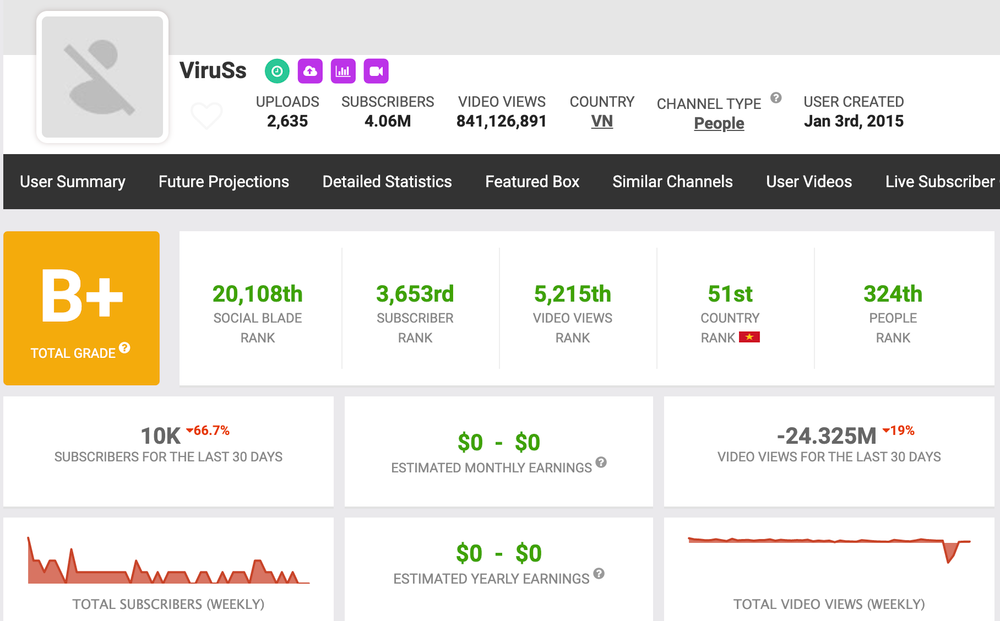The height and width of the screenshot is (621, 1000).
Task: Favorite the channel with the heart icon
Action: click(x=207, y=116)
